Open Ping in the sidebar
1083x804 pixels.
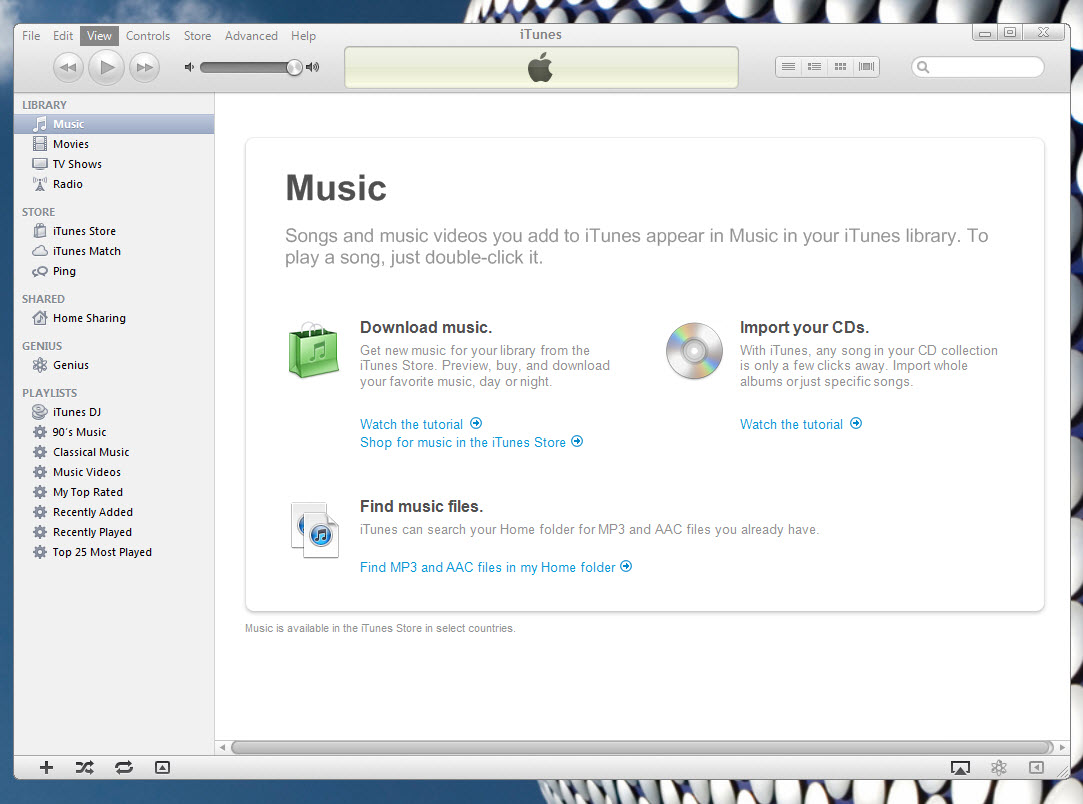point(114,271)
